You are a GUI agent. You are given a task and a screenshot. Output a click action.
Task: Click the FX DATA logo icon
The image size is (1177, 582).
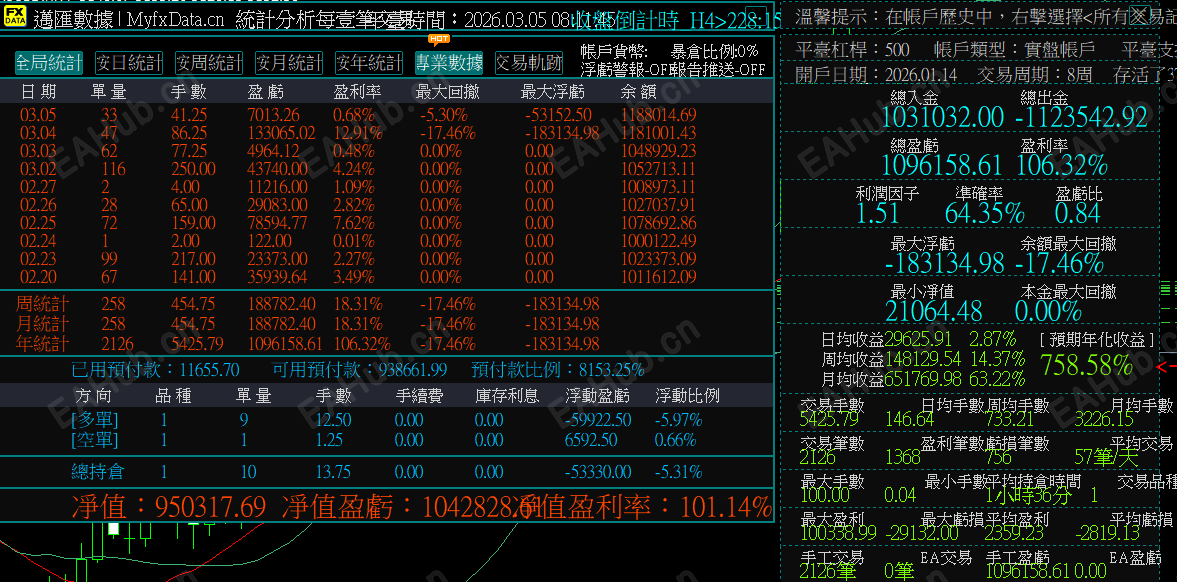click(x=16, y=15)
